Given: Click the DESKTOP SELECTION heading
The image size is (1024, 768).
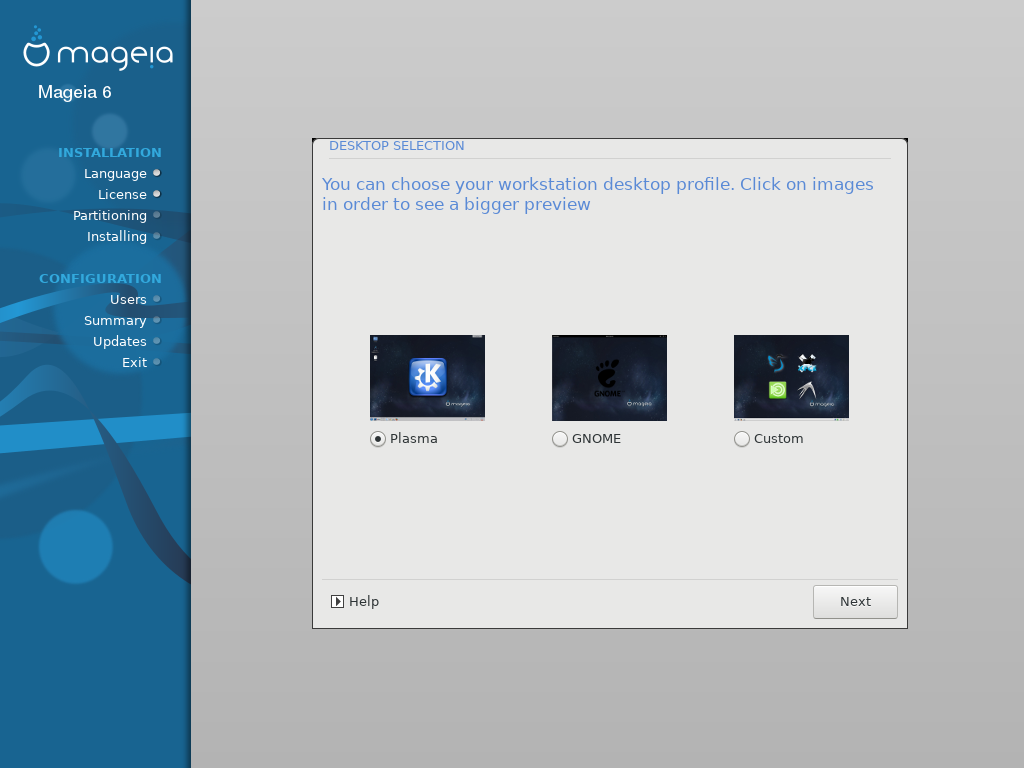Looking at the screenshot, I should click(x=396, y=146).
